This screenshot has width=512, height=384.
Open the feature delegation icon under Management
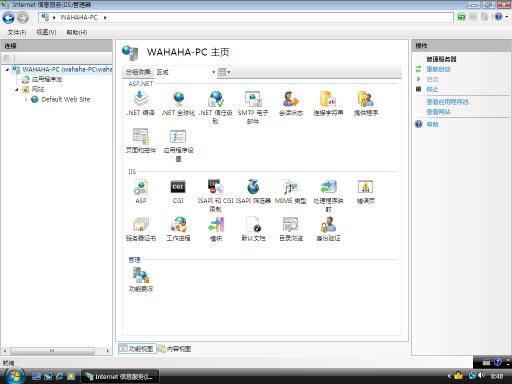[141, 276]
